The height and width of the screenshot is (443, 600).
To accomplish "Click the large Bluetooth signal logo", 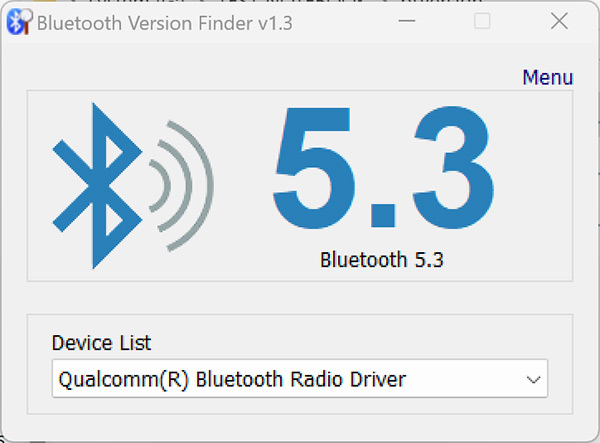I will point(133,186).
